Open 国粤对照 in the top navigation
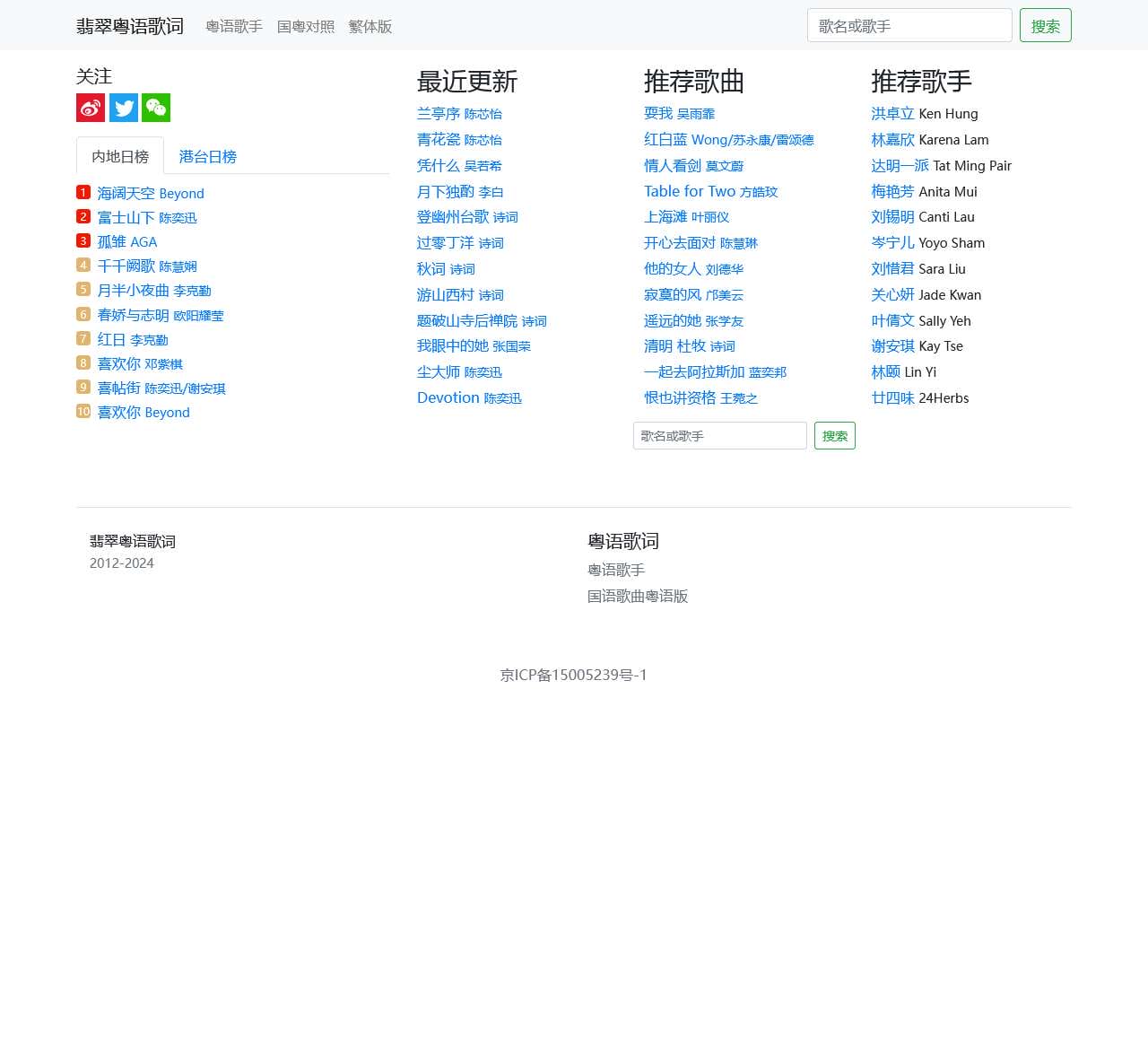Viewport: 1148px width, 1047px height. (x=306, y=26)
